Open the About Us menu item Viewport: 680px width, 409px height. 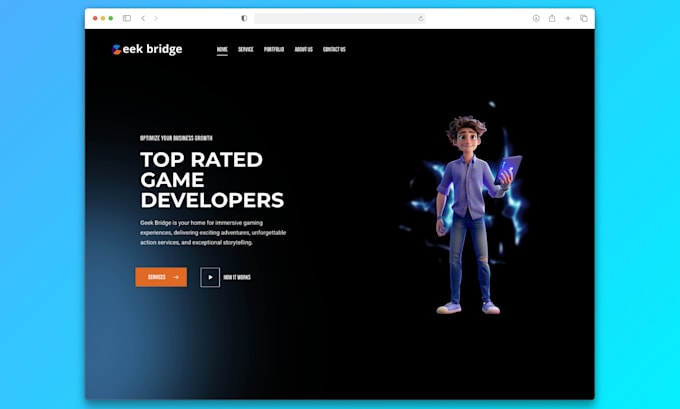click(x=304, y=49)
